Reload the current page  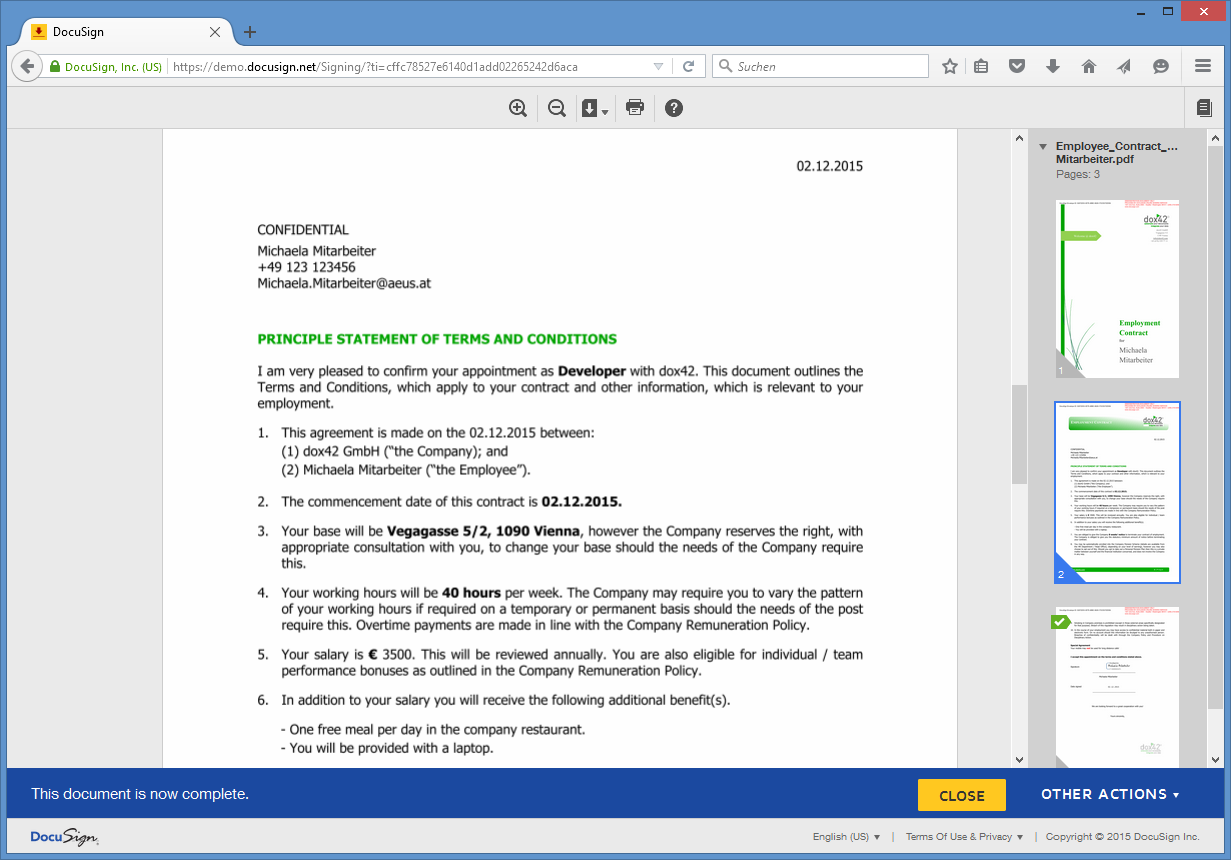[688, 67]
